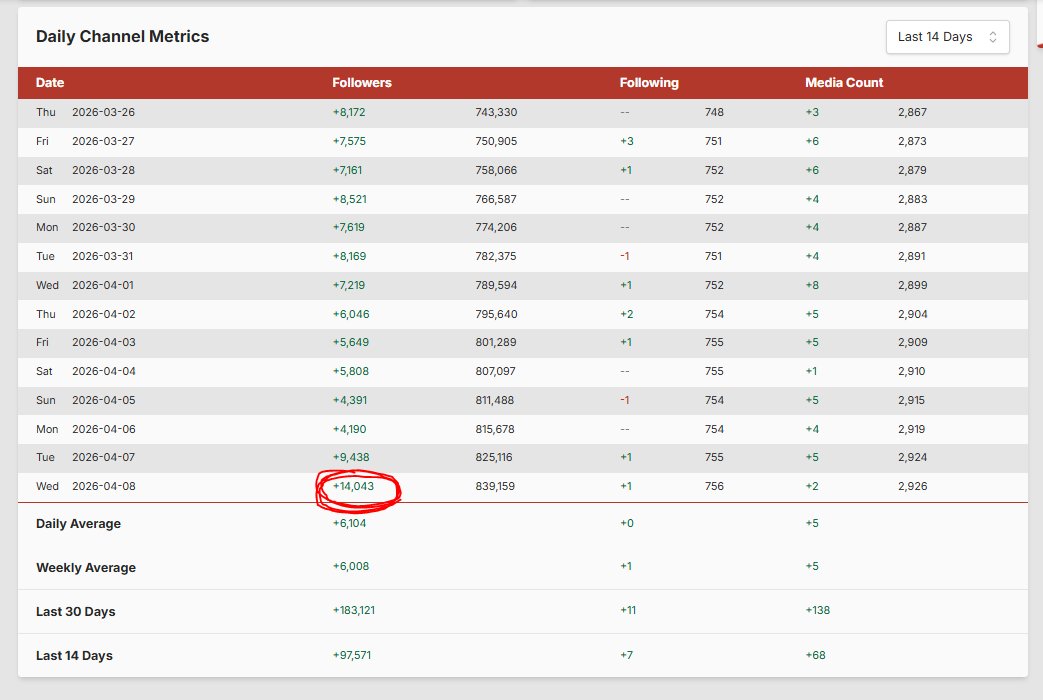Select date 2026-03-26 cell

point(103,112)
